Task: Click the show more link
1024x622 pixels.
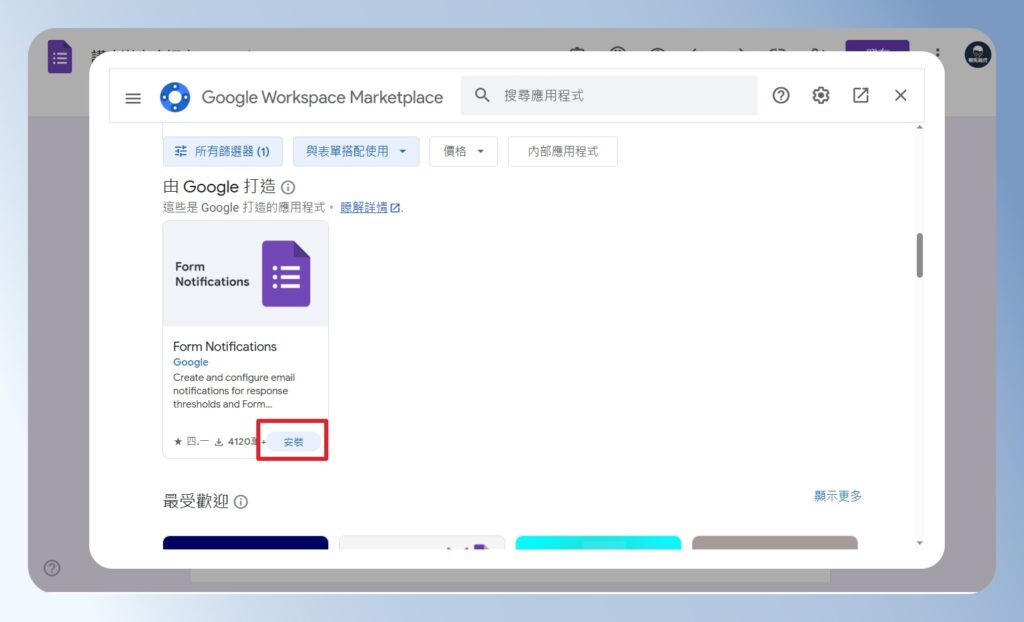Action: tap(838, 496)
